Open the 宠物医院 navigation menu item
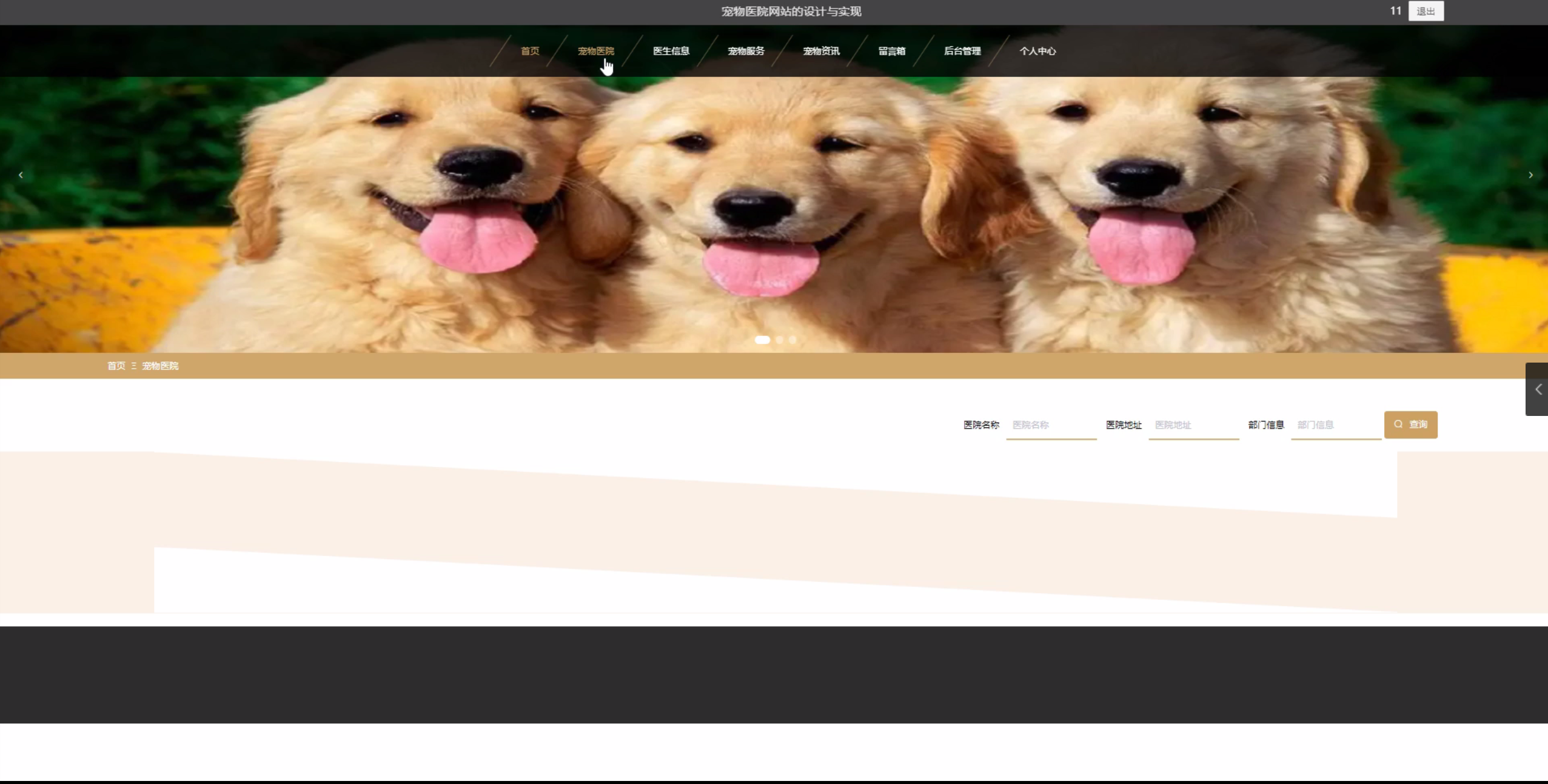Viewport: 1548px width, 784px height. pyautogui.click(x=595, y=51)
